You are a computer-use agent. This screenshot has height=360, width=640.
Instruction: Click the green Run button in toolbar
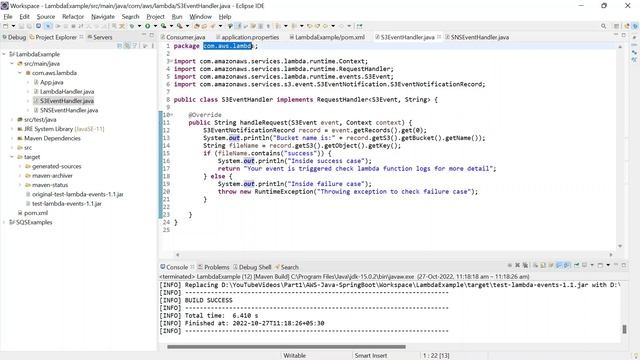pyautogui.click(x=147, y=26)
